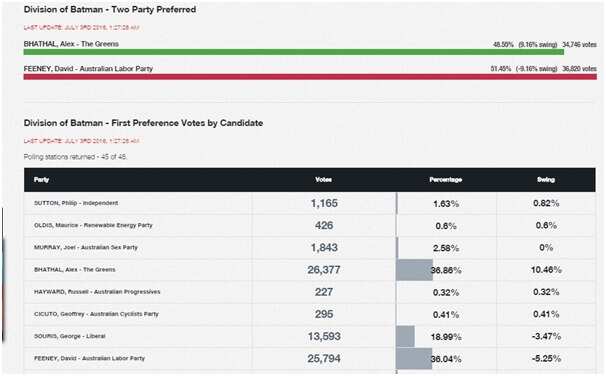
Task: Click the Percentage column header
Action: pos(446,180)
